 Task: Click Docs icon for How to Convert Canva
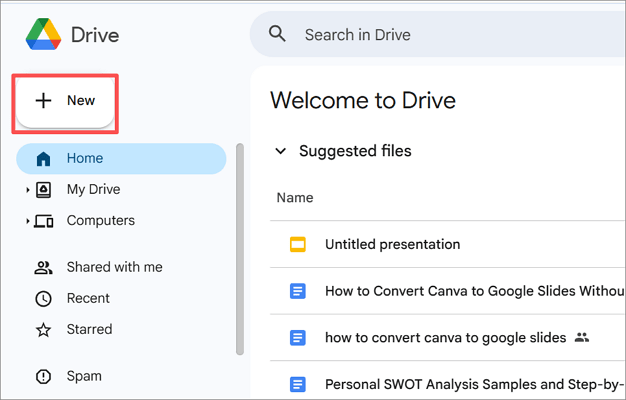[298, 291]
